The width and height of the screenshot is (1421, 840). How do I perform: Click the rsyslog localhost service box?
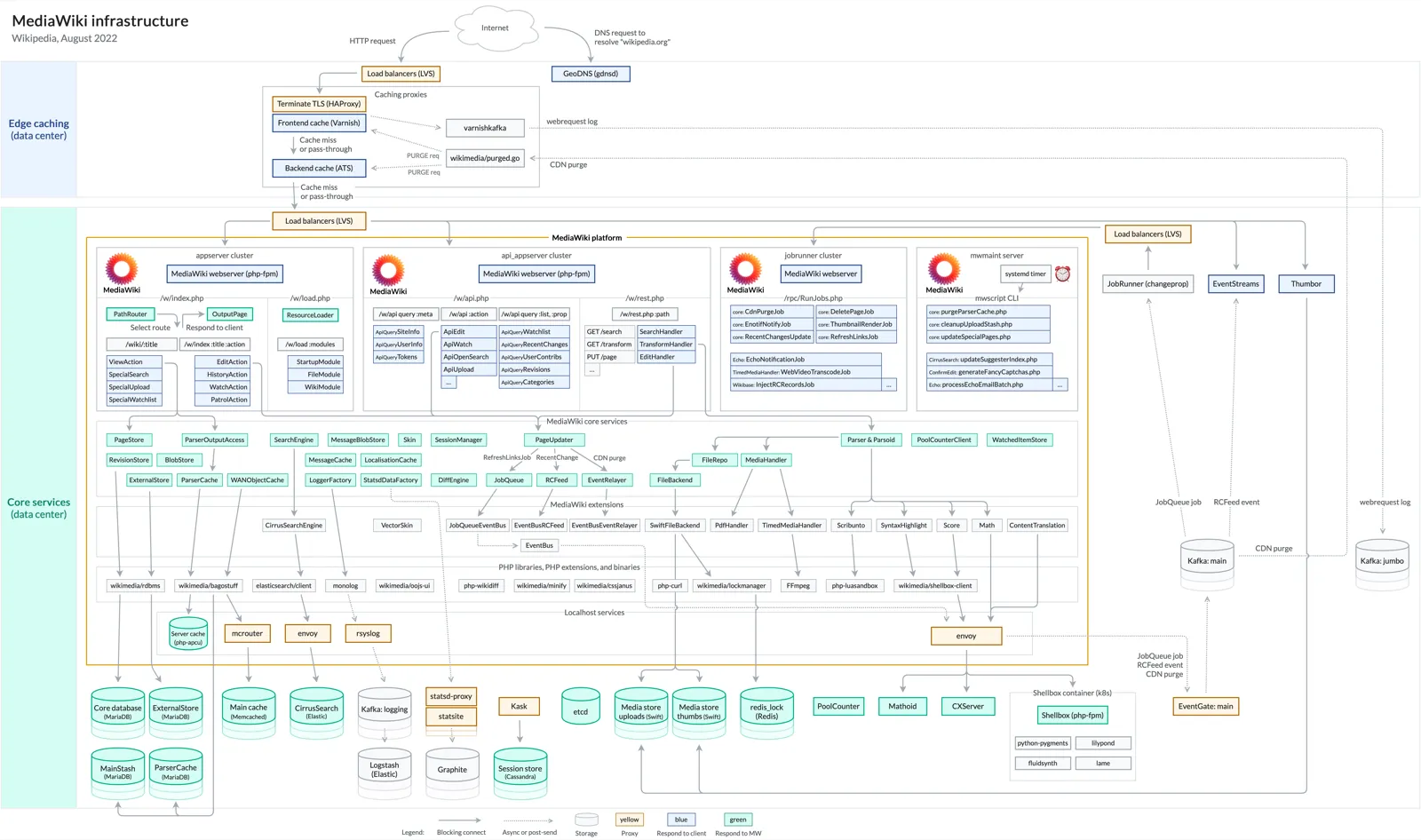(x=369, y=634)
